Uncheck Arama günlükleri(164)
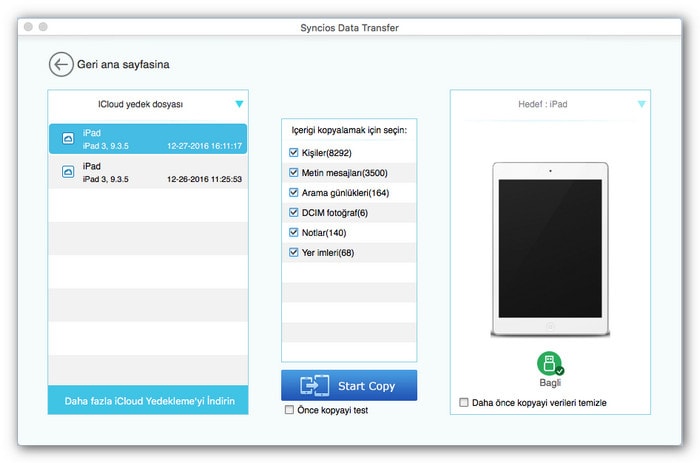This screenshot has height=463, width=700. click(x=293, y=192)
